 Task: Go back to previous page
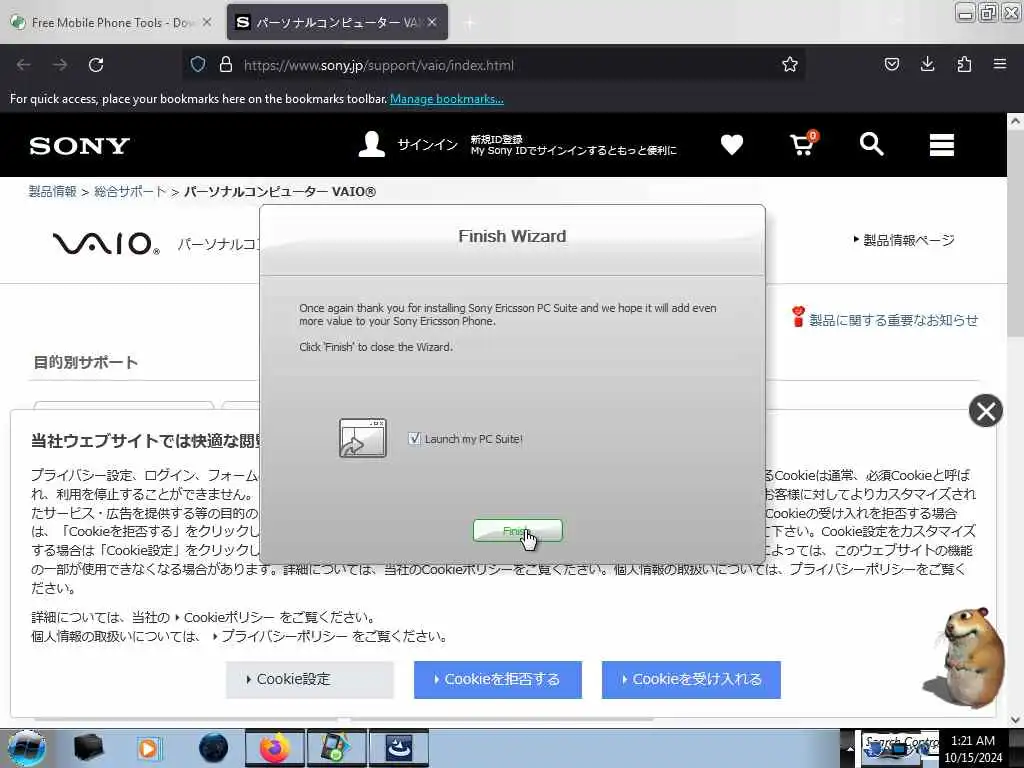click(x=24, y=65)
